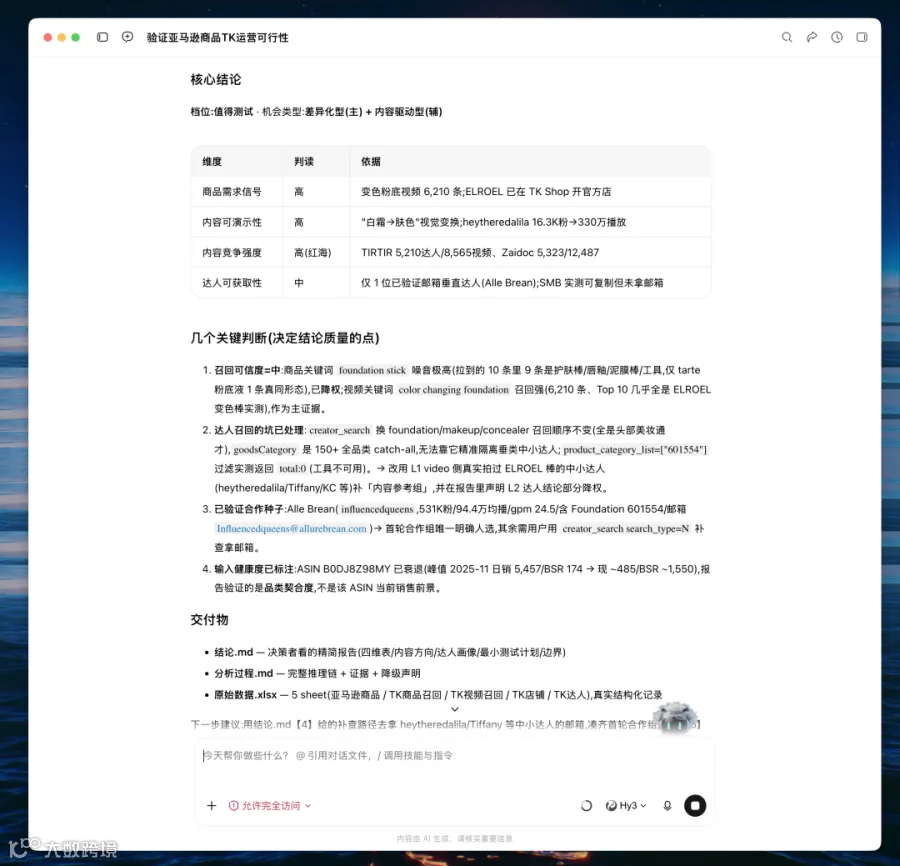Click the 输入健康度已标注 bold text
The height and width of the screenshot is (866, 900).
click(254, 569)
